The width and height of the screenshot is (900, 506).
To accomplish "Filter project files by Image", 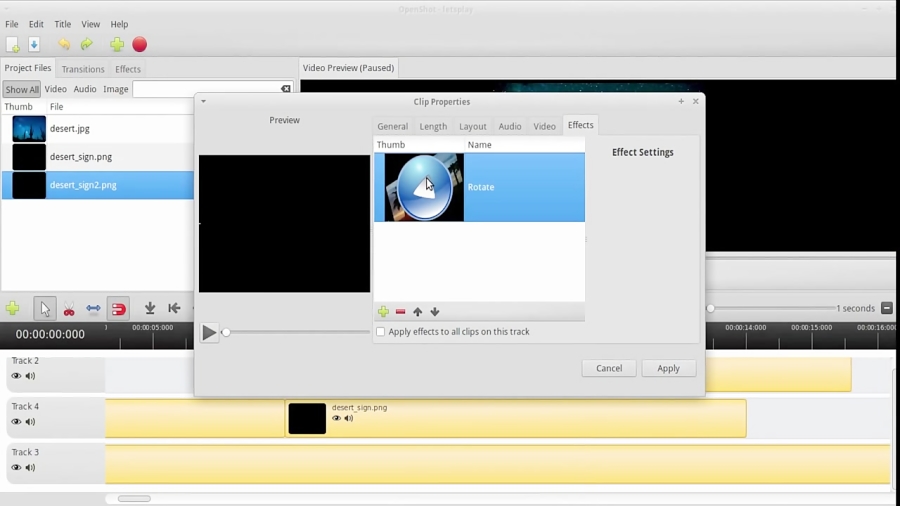I will click(x=116, y=89).
